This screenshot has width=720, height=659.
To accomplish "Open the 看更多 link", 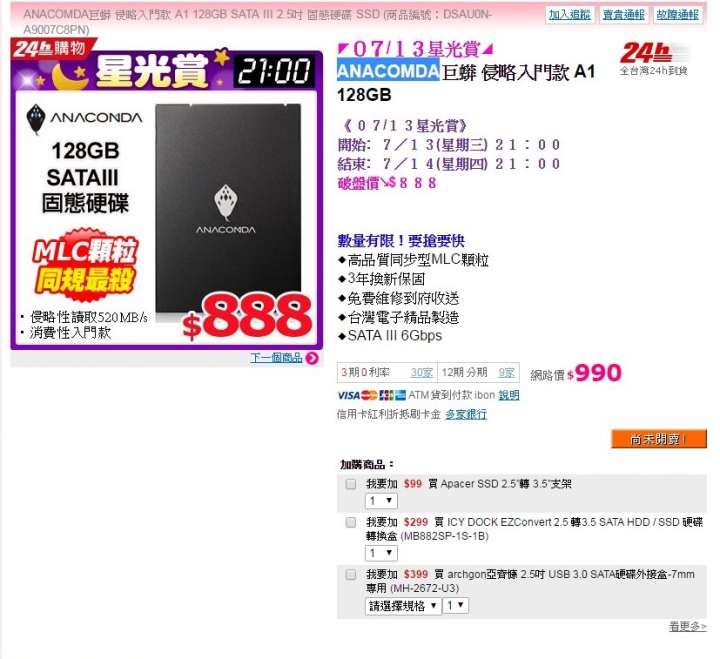I will point(687,626).
